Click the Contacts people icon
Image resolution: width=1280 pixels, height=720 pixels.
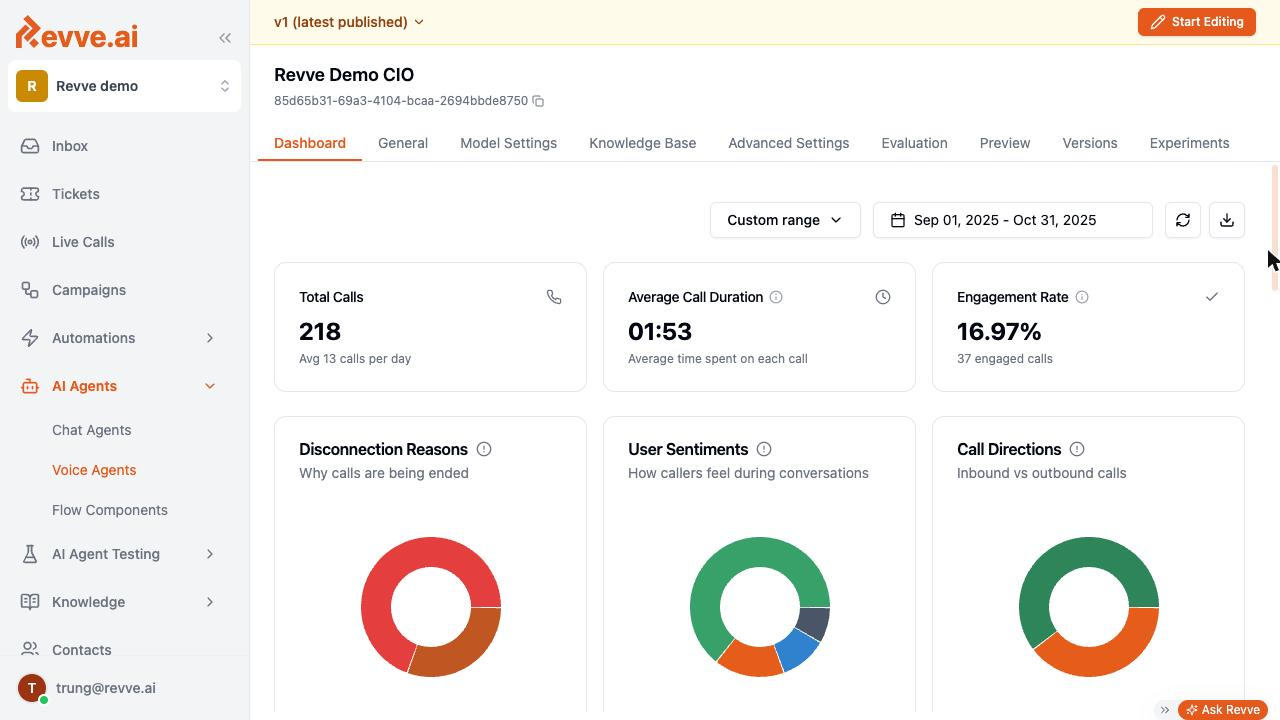pos(30,650)
